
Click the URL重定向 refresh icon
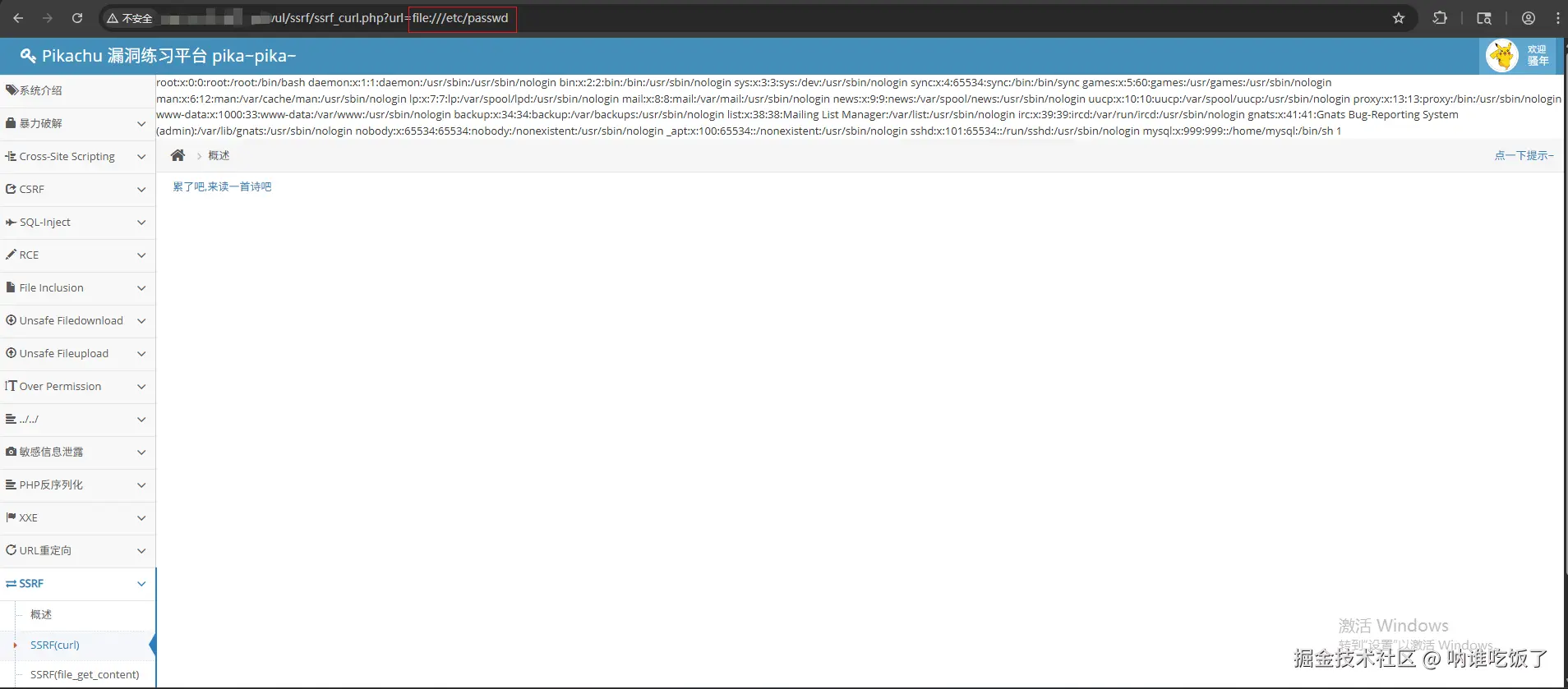(x=11, y=550)
